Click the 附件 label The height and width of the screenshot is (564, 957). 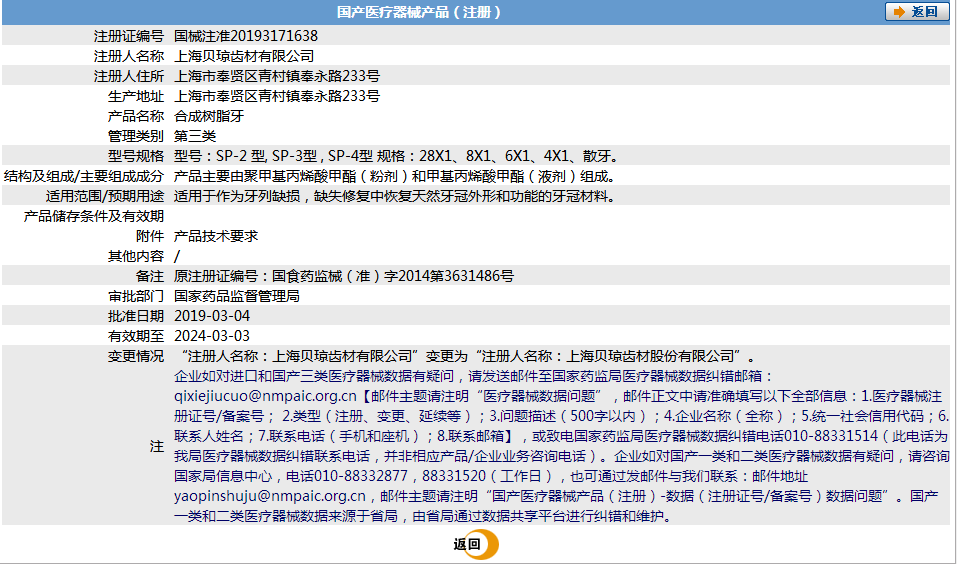click(150, 236)
